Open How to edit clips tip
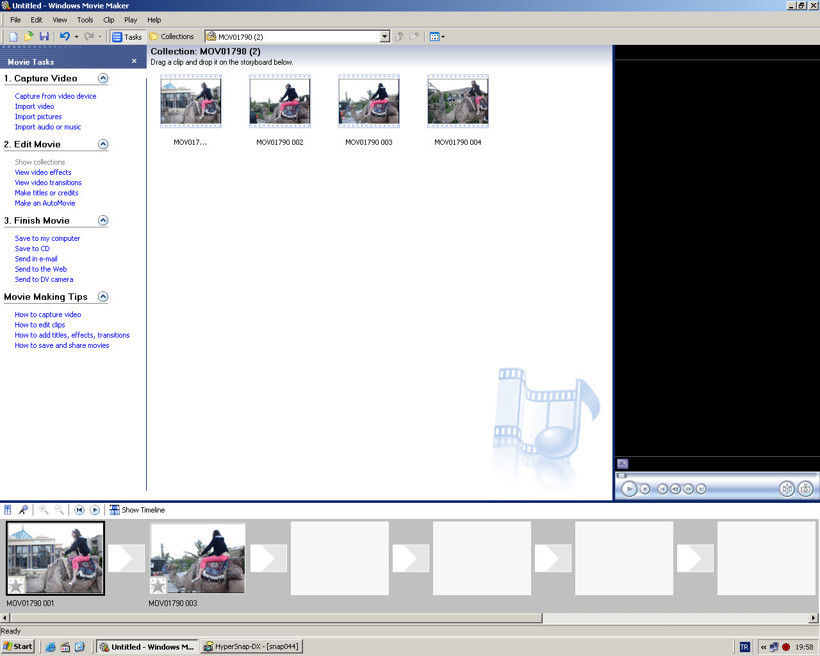The width and height of the screenshot is (820, 656). tap(40, 325)
